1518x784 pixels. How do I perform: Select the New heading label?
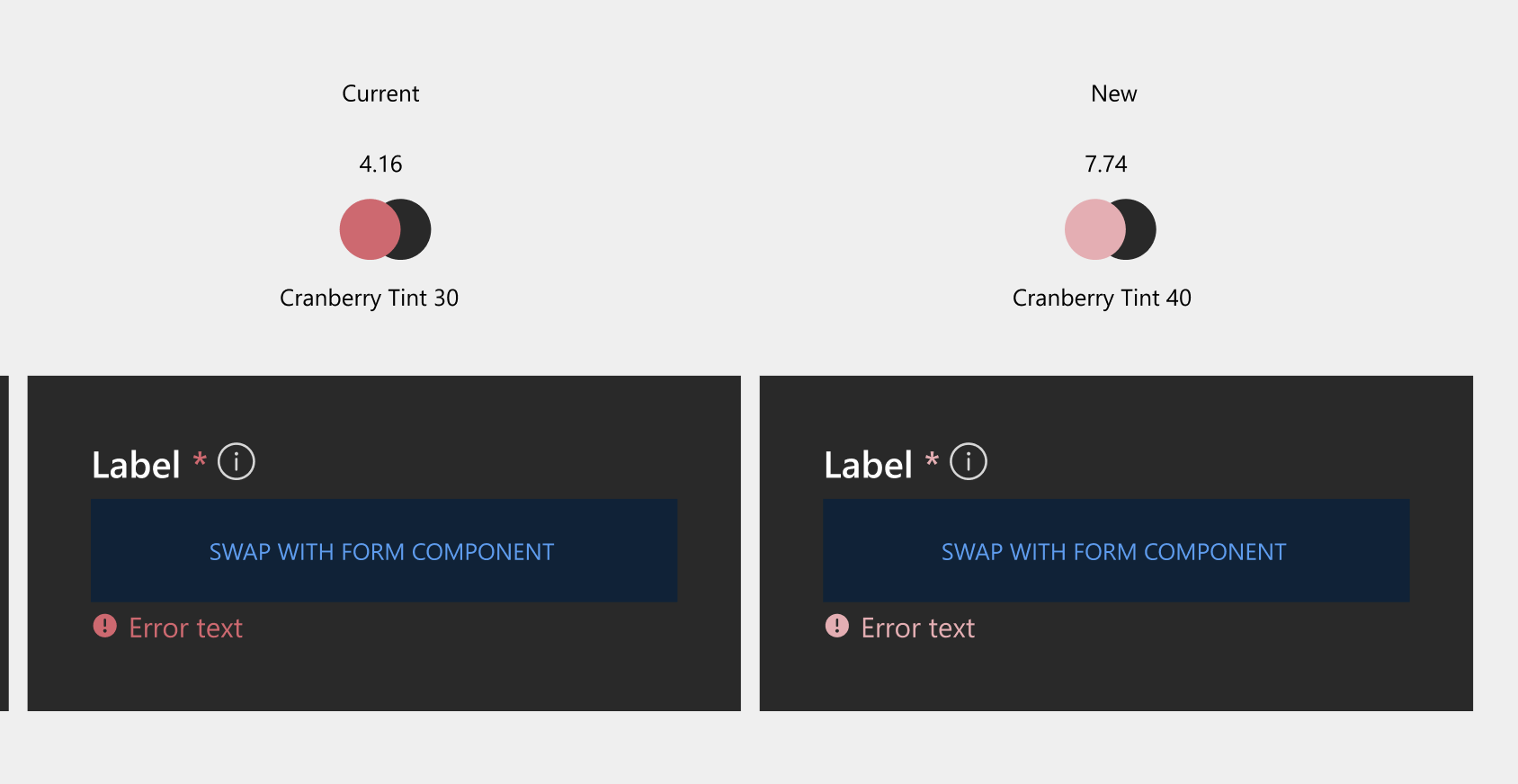(1113, 94)
